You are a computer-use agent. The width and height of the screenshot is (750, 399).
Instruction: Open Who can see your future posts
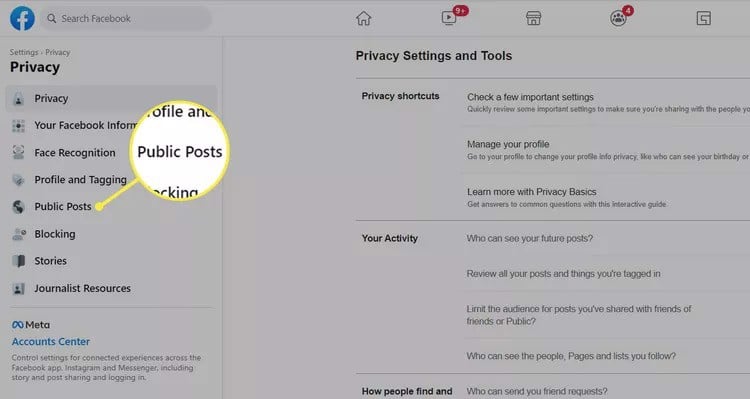(x=529, y=238)
